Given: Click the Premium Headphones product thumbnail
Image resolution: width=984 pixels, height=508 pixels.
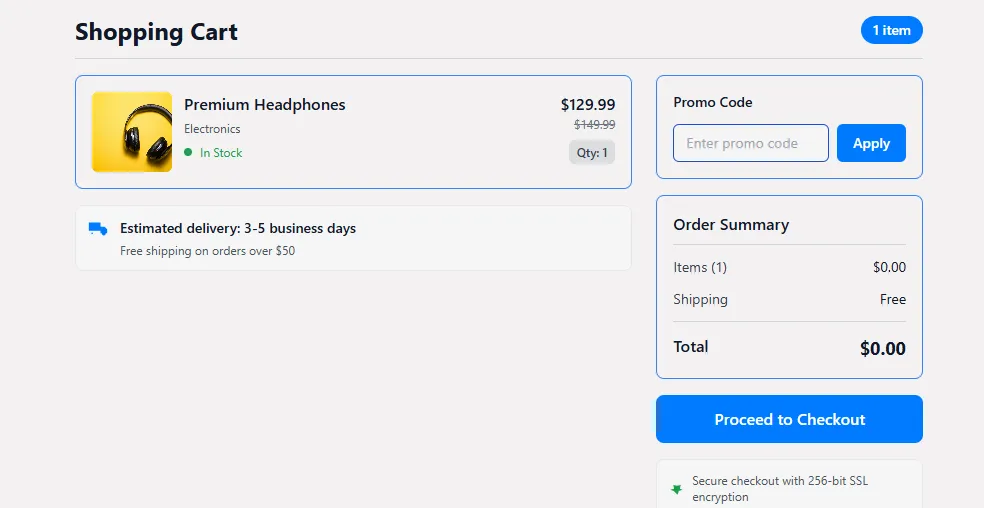Looking at the screenshot, I should pos(132,132).
